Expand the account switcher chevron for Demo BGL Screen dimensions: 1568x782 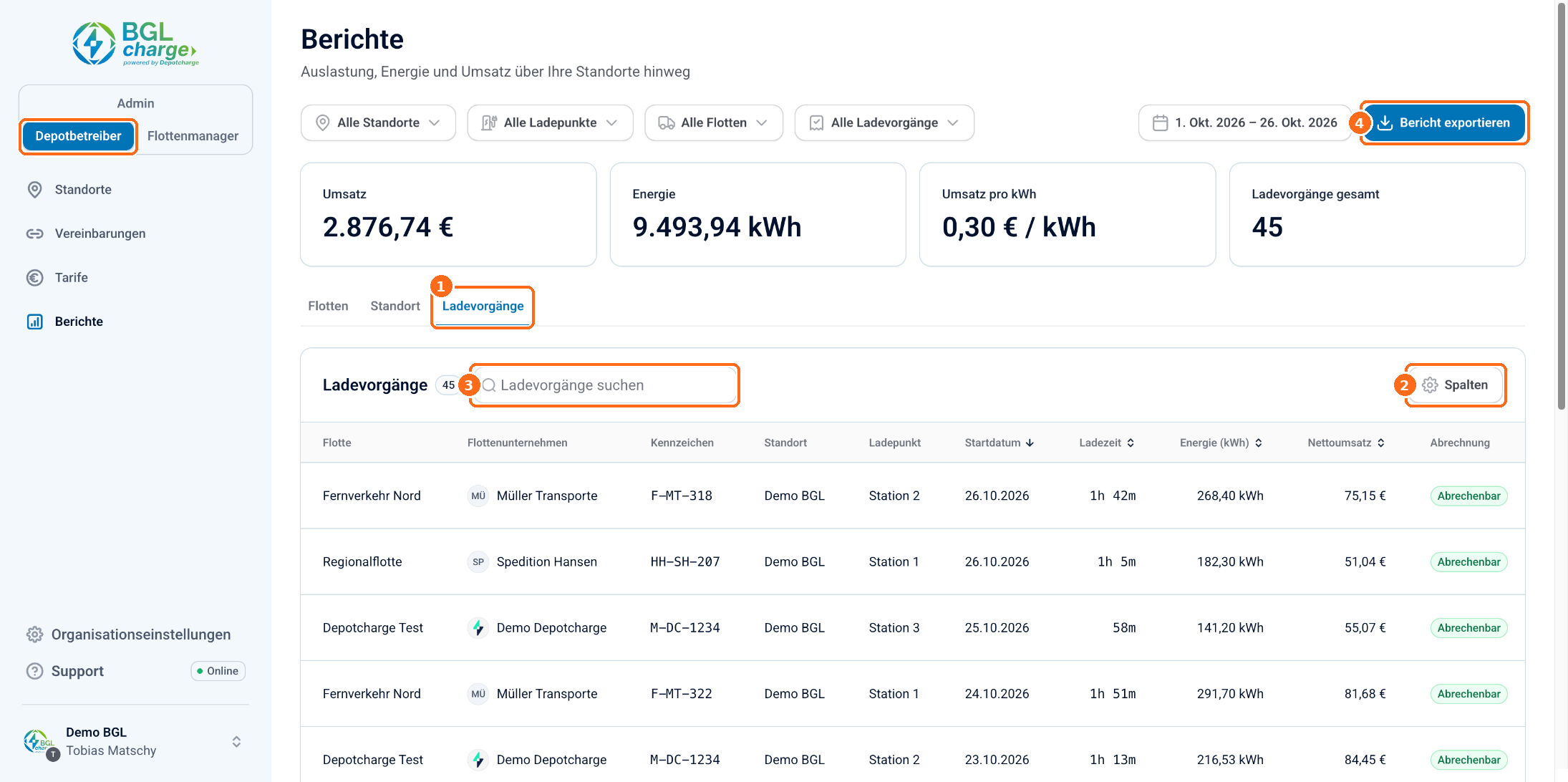(236, 742)
